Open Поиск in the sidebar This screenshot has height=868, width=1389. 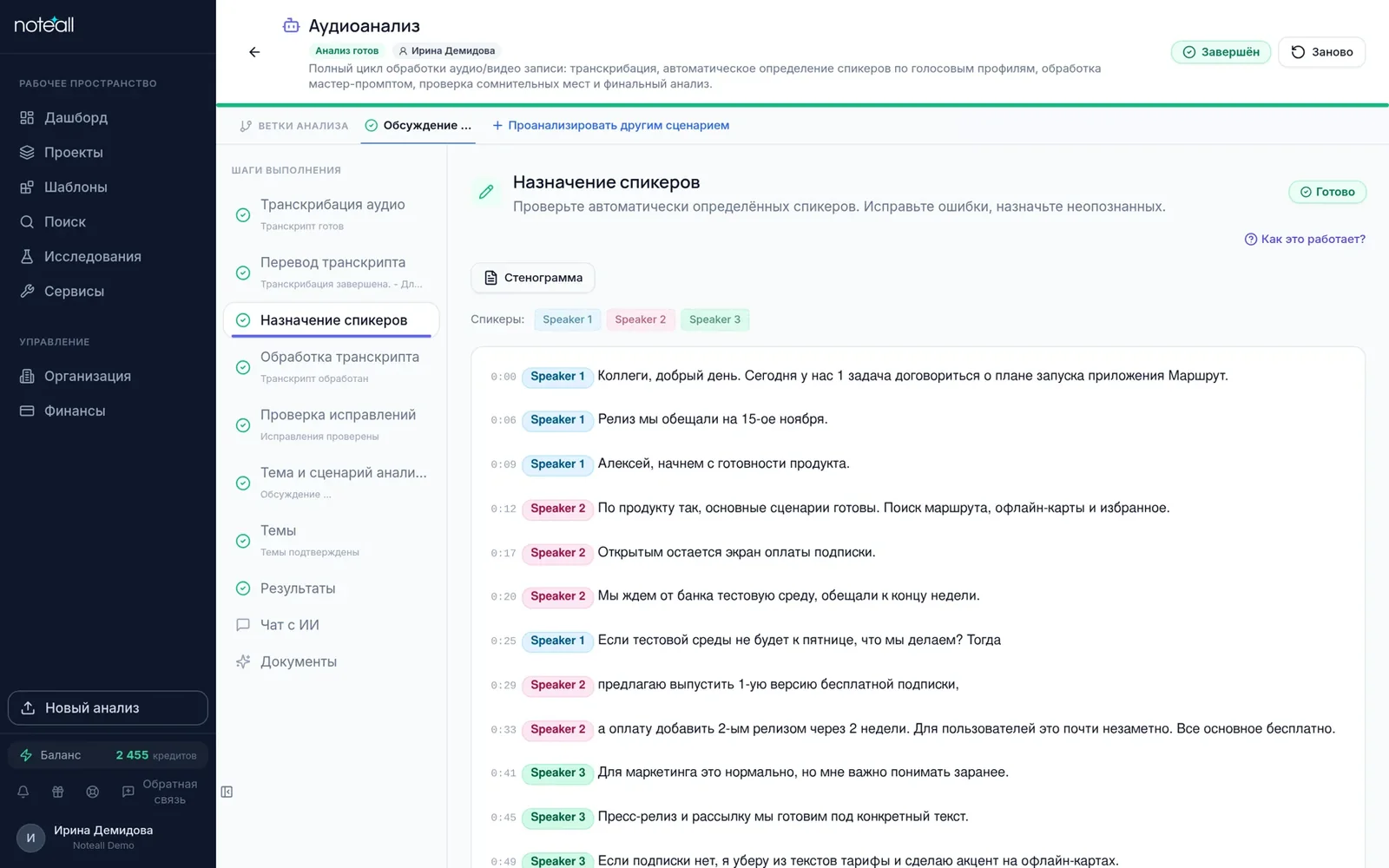click(108, 221)
